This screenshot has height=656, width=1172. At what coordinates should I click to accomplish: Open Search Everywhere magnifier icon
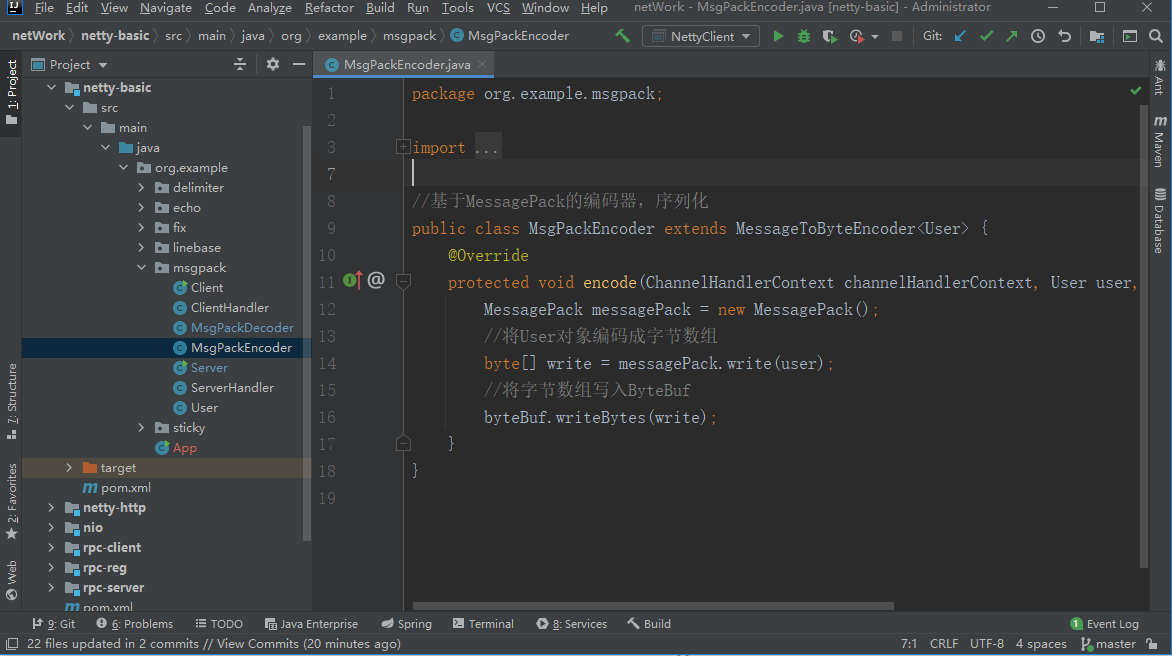pos(1156,36)
